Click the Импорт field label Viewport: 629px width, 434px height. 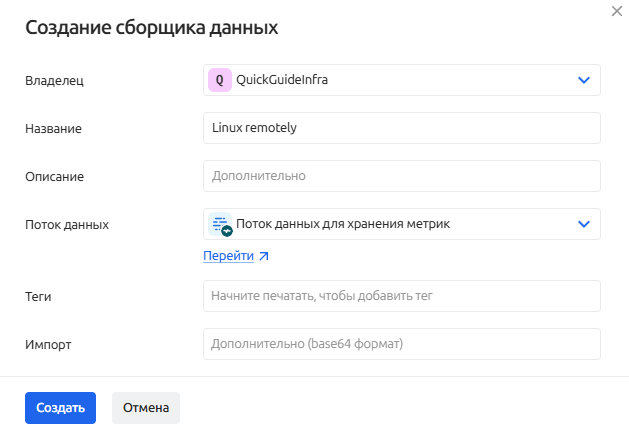pos(49,345)
